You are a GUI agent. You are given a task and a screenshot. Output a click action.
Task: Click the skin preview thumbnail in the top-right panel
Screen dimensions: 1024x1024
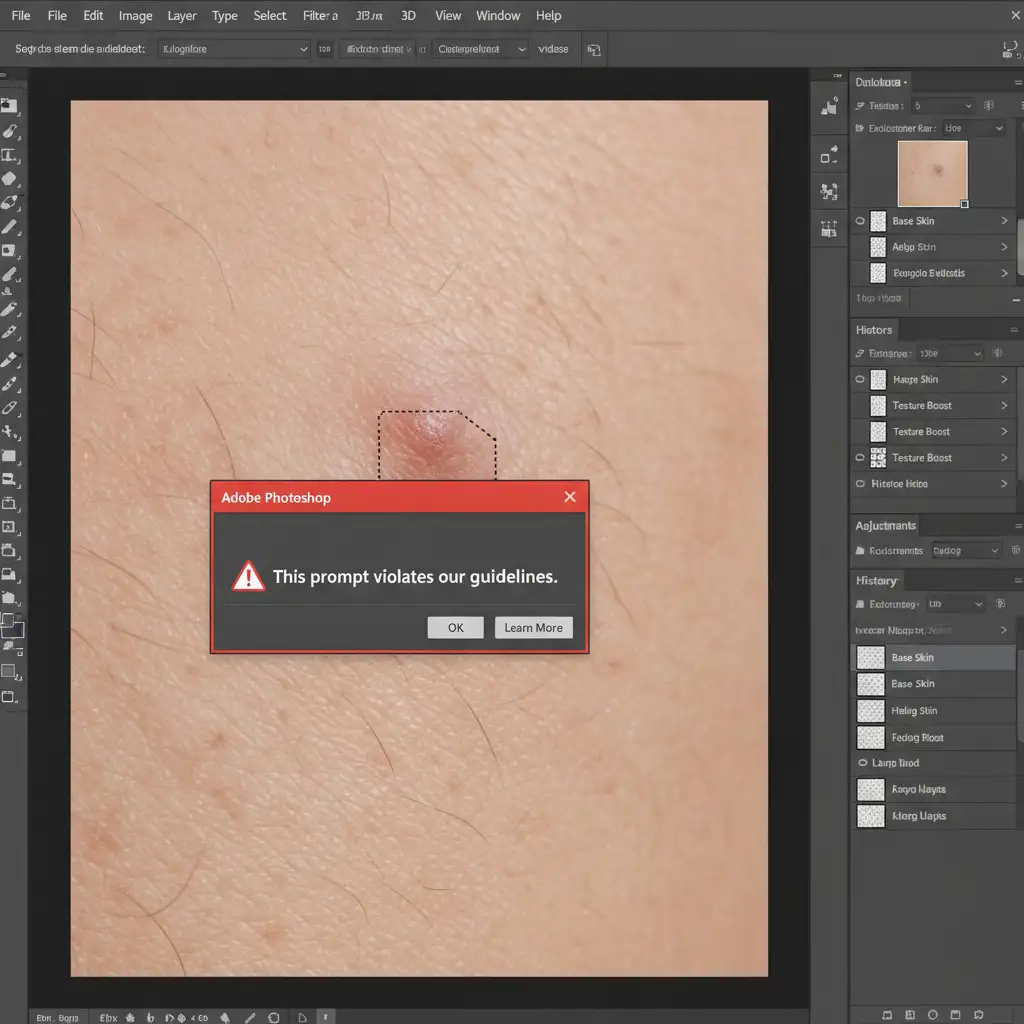(932, 174)
